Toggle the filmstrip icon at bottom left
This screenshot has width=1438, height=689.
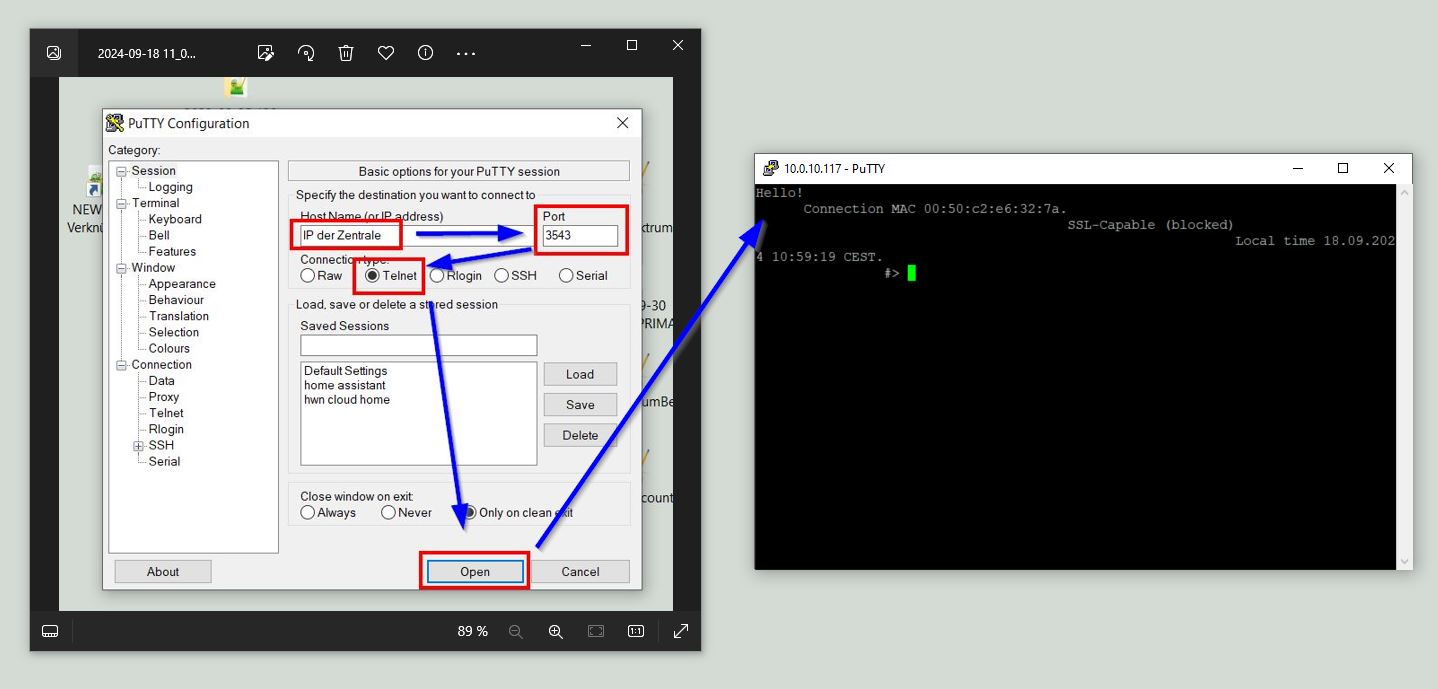[50, 631]
